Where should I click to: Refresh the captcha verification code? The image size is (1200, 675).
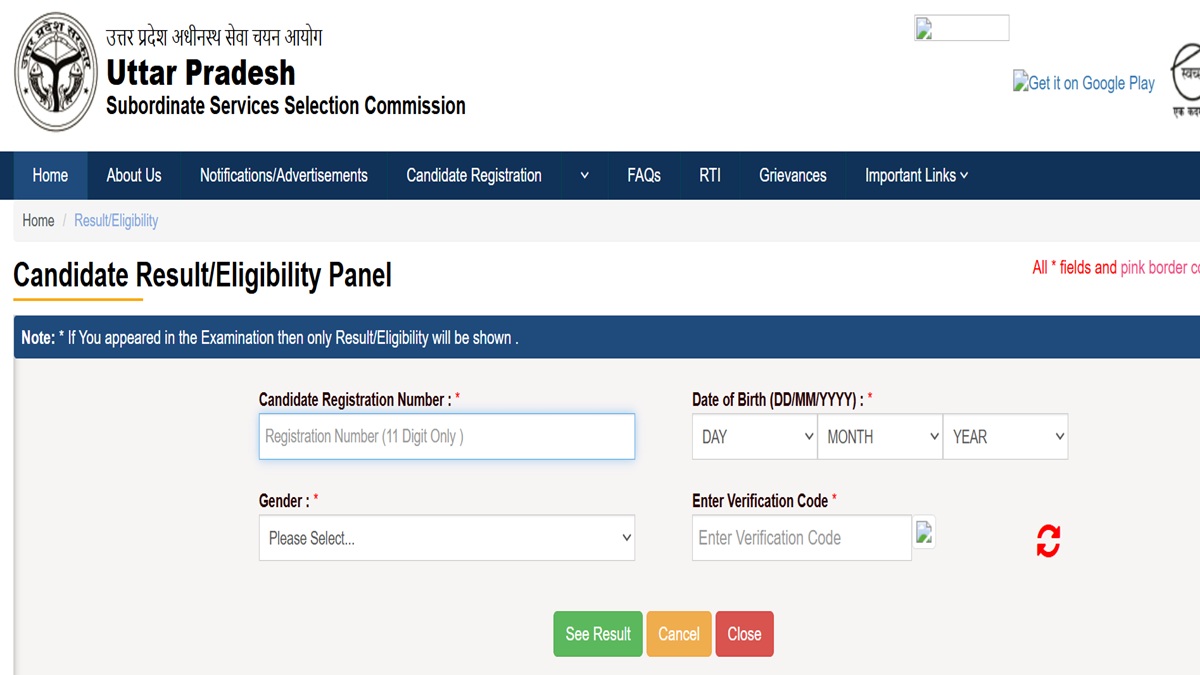1047,540
